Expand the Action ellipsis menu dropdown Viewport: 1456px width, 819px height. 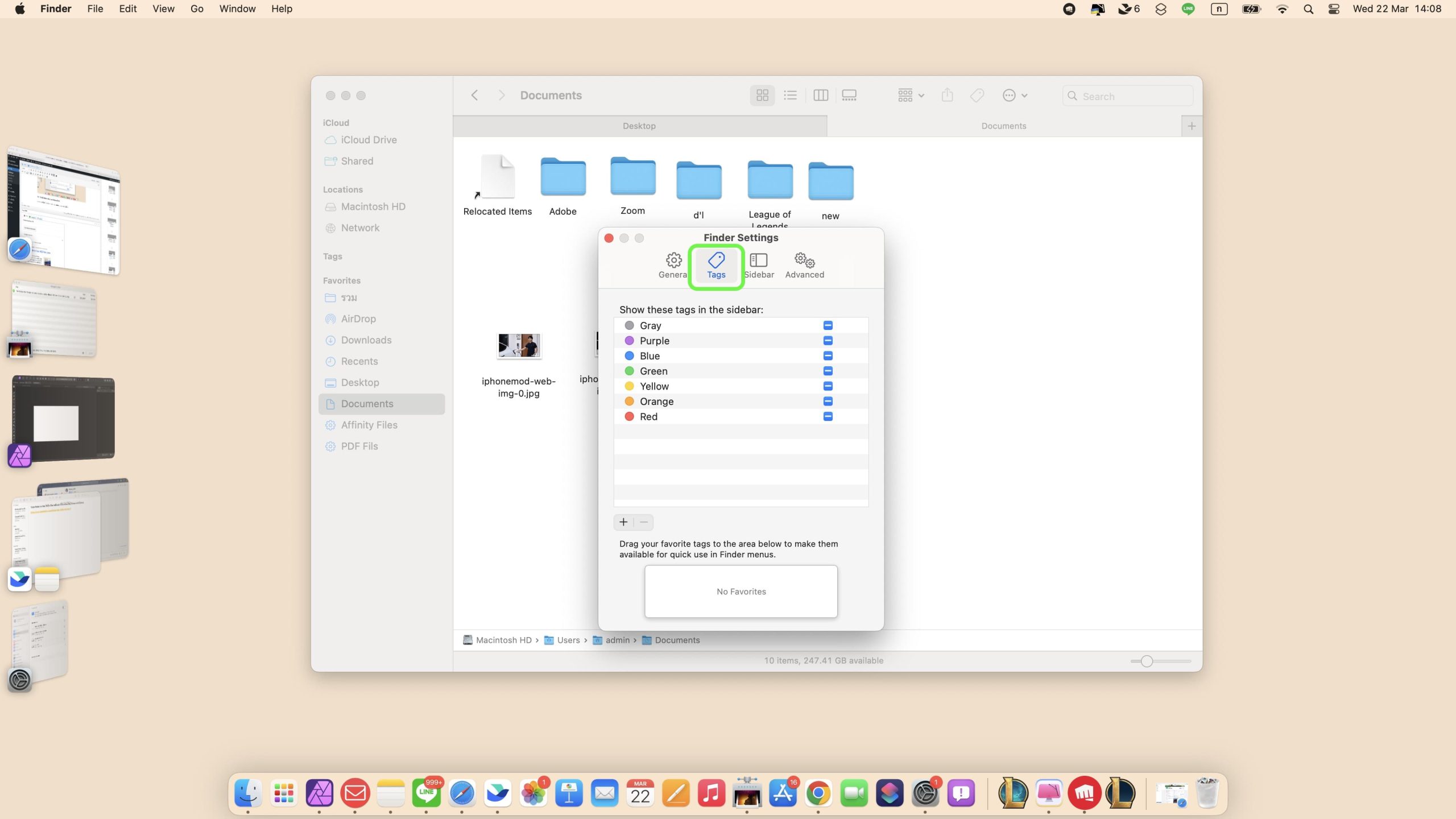(x=1015, y=96)
